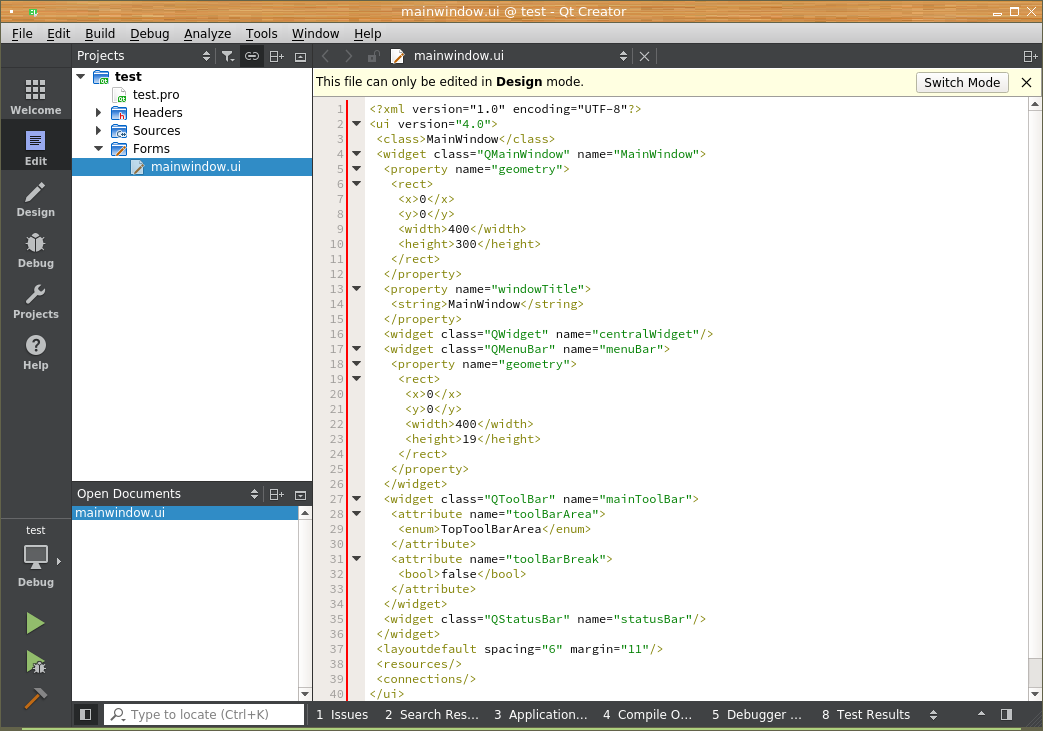1043x731 pixels.
Task: Show the Issues output pane
Action: click(x=342, y=714)
